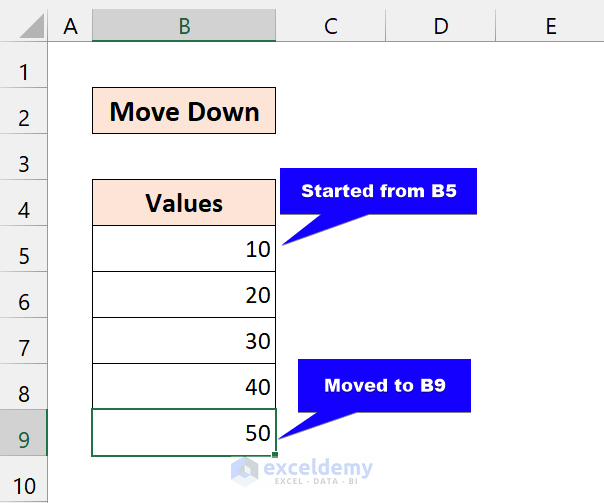Select the Moved to B9 callout
604x503 pixels.
pos(384,386)
